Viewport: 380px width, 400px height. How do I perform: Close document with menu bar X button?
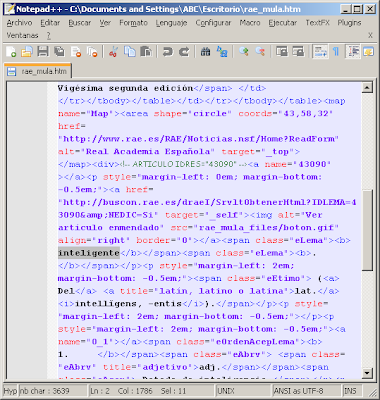click(x=370, y=35)
